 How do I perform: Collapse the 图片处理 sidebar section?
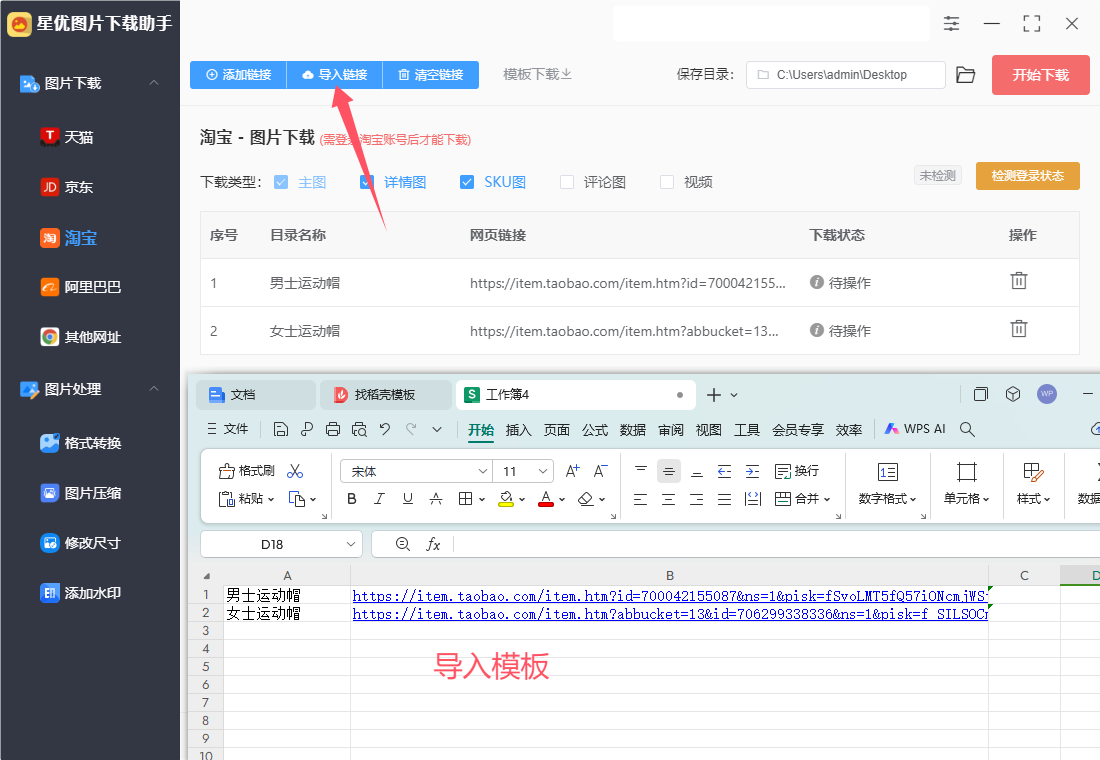tap(154, 389)
